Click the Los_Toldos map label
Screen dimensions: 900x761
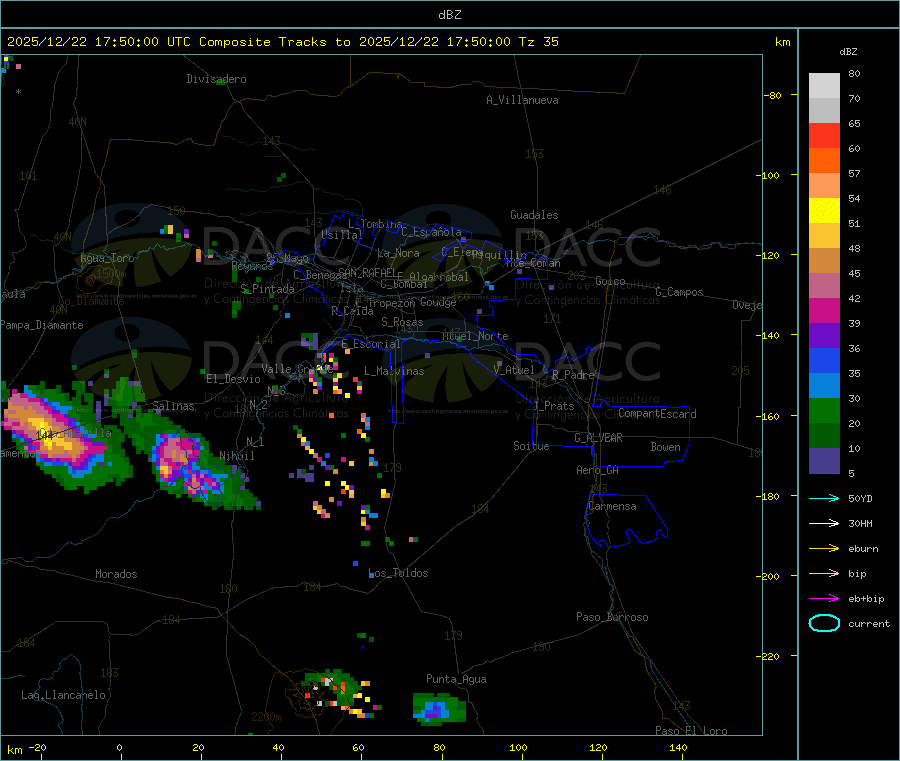(398, 573)
